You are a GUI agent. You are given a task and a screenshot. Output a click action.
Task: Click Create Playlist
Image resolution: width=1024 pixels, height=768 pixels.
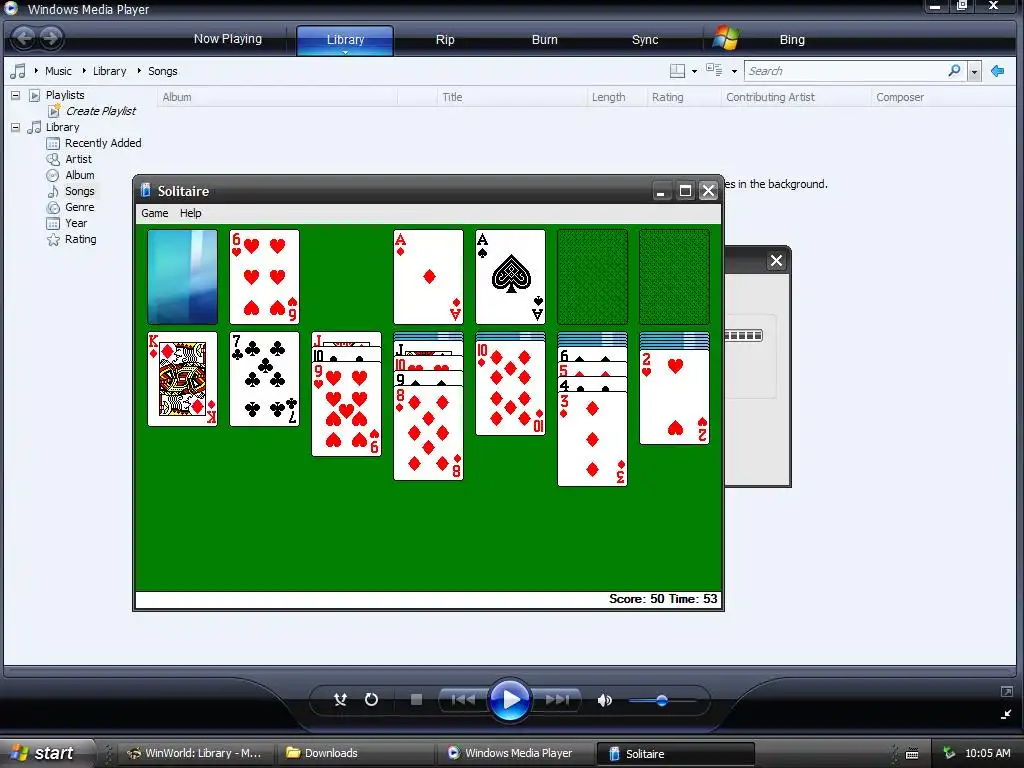(x=101, y=111)
